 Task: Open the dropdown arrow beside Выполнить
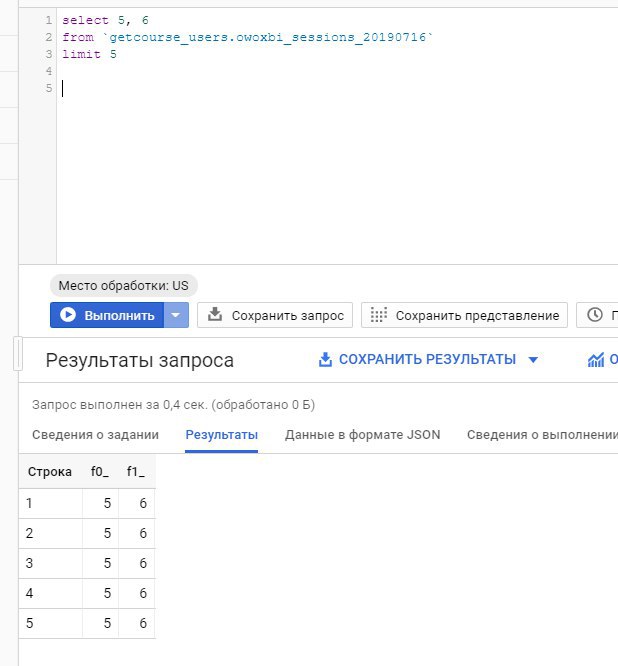click(176, 315)
